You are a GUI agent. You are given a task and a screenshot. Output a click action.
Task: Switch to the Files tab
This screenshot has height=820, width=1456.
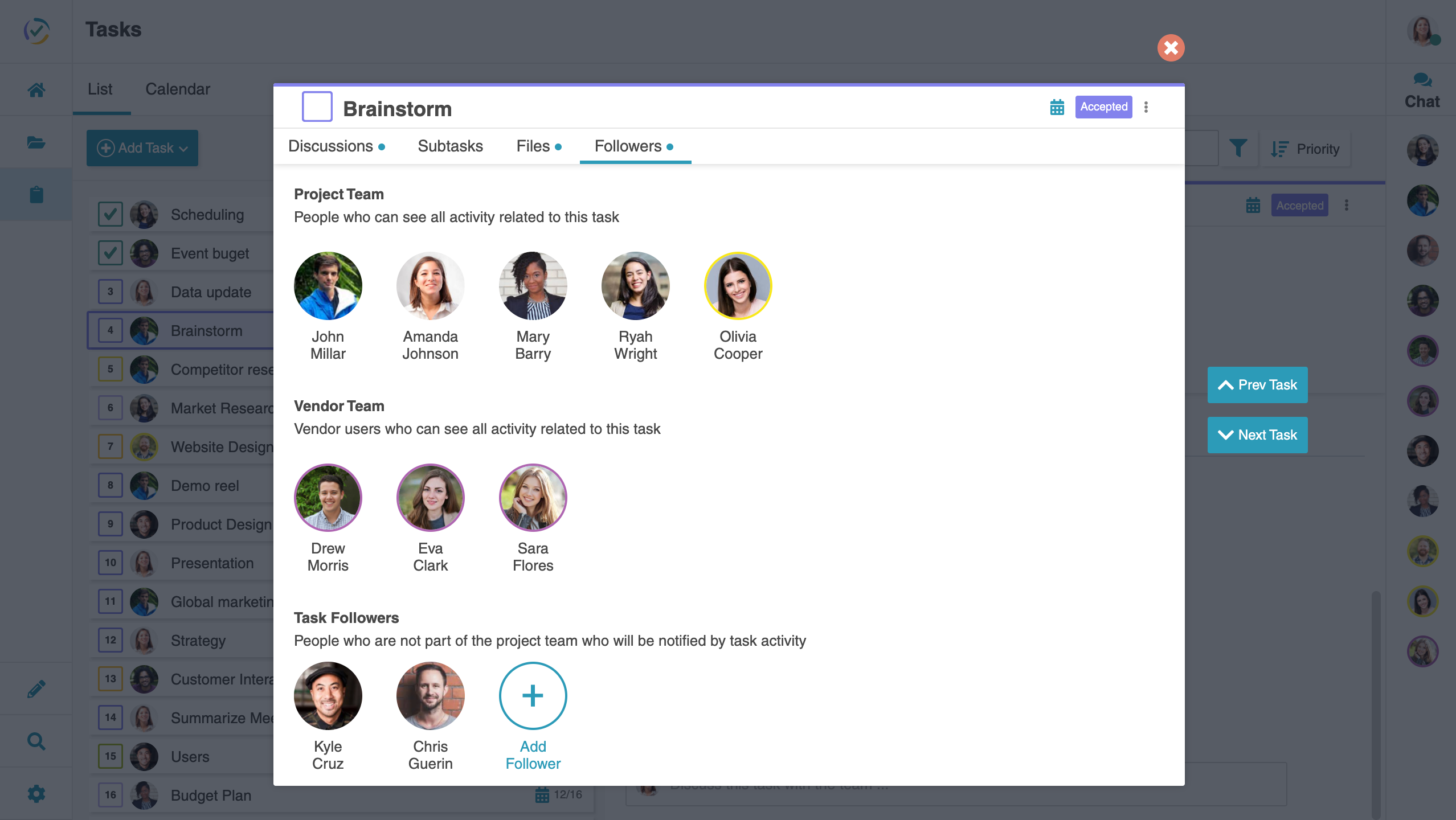click(539, 146)
